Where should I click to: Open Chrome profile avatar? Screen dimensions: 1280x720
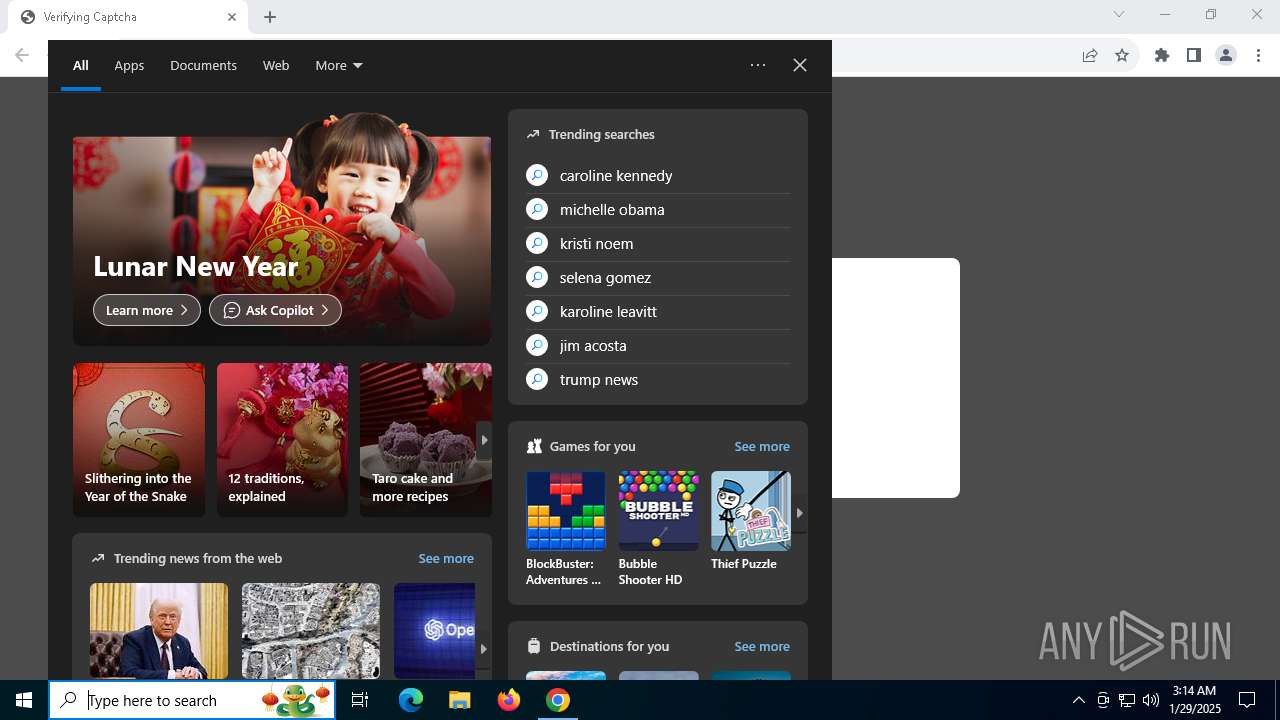(1226, 55)
